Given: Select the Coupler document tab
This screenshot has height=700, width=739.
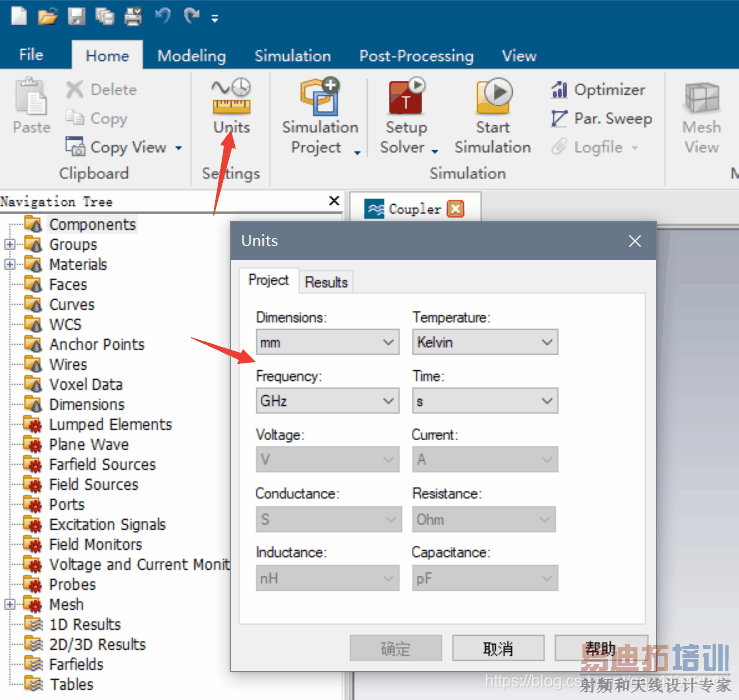Looking at the screenshot, I should (415, 208).
